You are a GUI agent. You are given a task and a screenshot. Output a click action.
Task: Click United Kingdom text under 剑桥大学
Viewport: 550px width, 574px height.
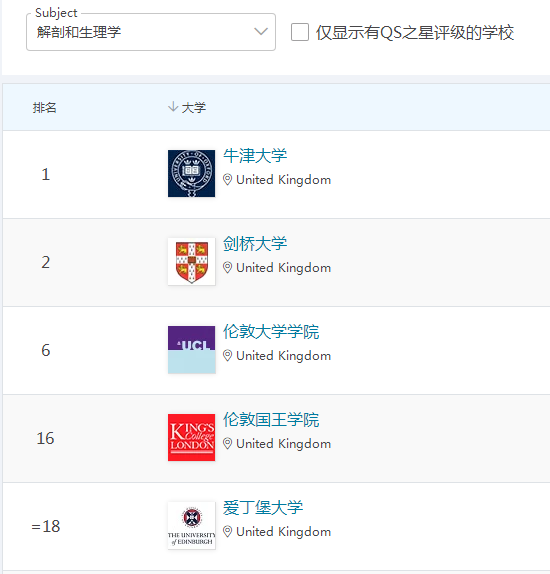click(x=283, y=268)
